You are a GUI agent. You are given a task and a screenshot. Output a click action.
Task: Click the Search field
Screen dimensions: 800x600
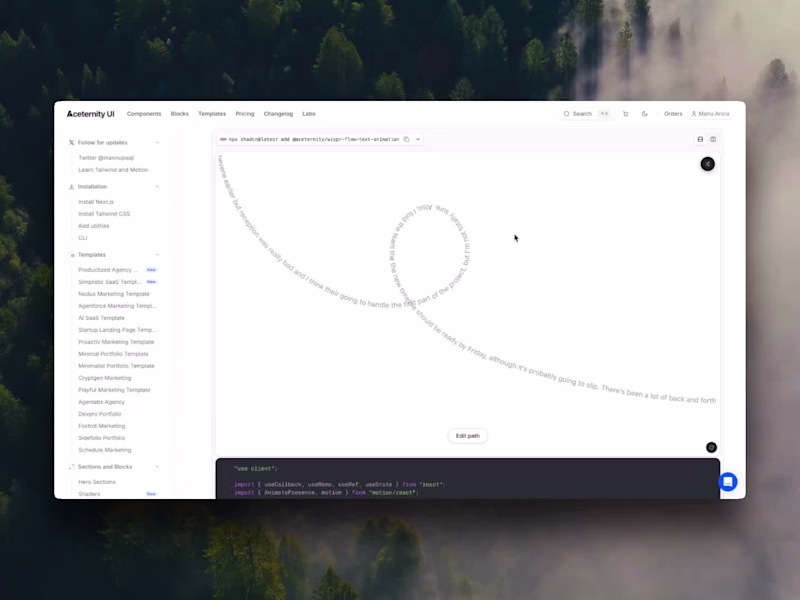click(586, 114)
